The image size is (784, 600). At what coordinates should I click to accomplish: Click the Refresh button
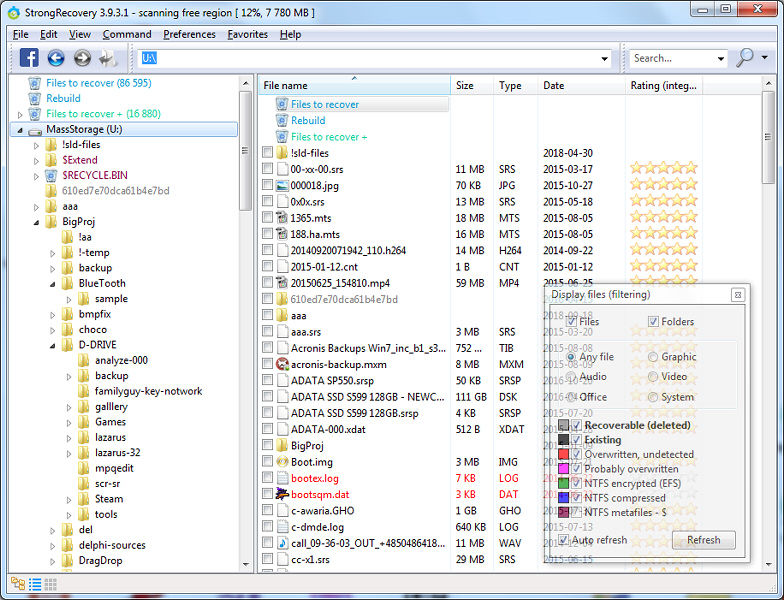click(x=704, y=540)
